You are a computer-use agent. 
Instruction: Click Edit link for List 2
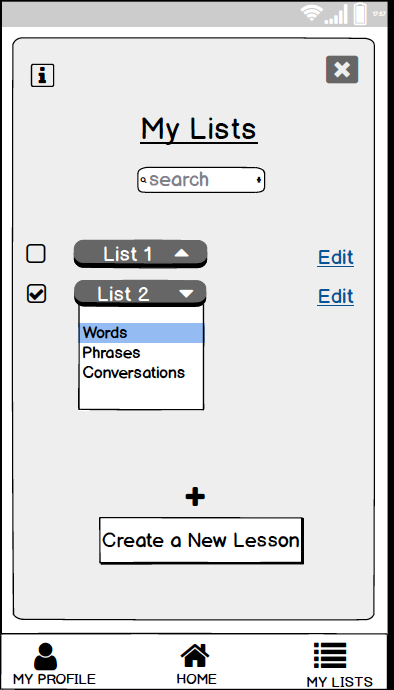click(x=336, y=297)
